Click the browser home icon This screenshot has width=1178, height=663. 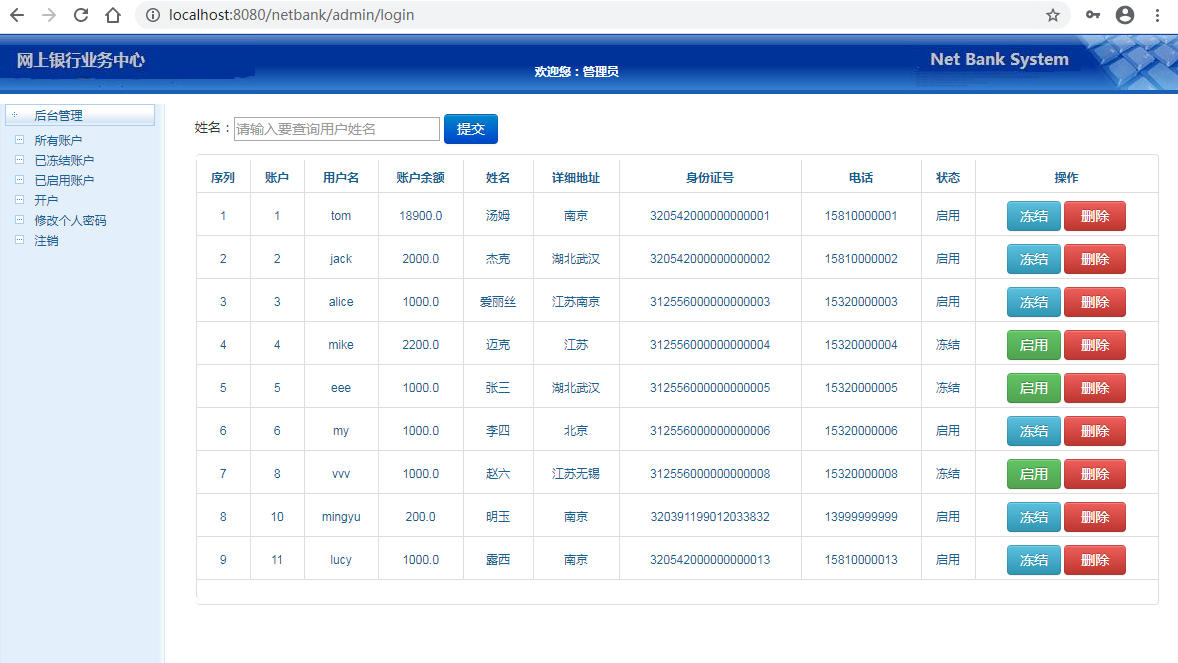pyautogui.click(x=112, y=16)
